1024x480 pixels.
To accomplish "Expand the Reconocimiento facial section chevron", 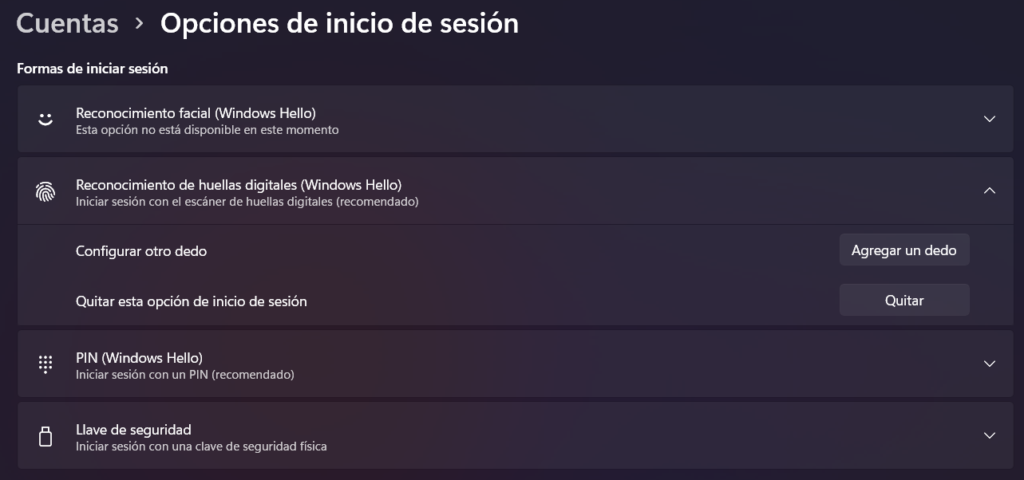I will 989,119.
